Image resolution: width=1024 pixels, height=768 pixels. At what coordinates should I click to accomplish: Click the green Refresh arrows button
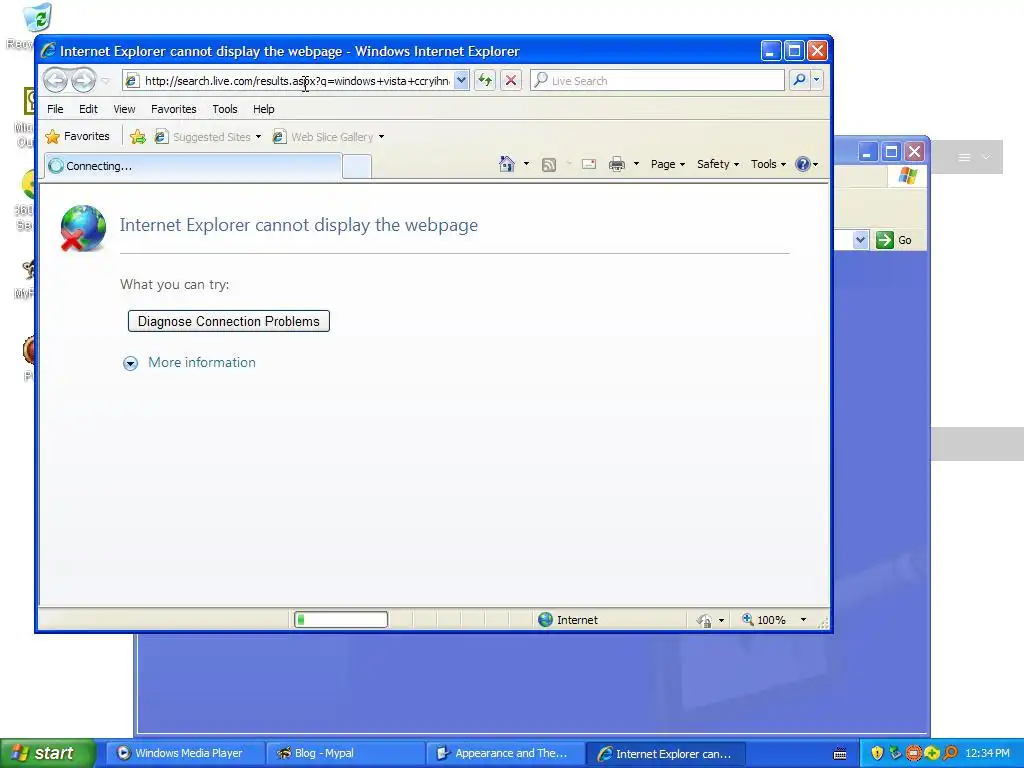tap(485, 80)
